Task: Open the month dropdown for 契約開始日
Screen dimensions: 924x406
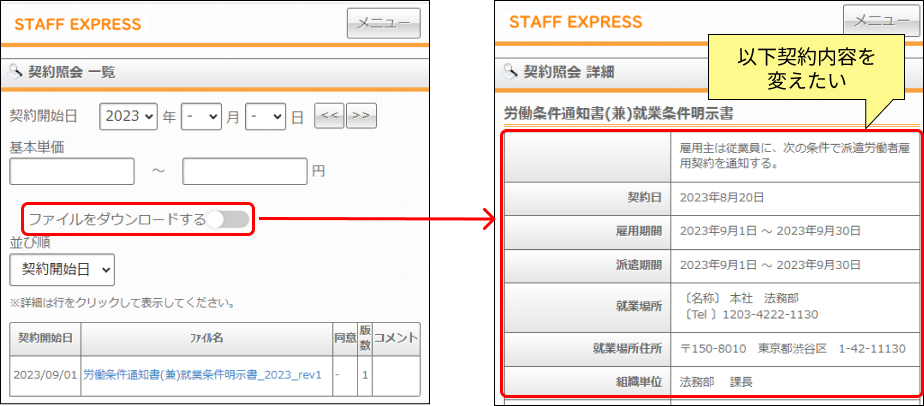Action: pos(201,116)
